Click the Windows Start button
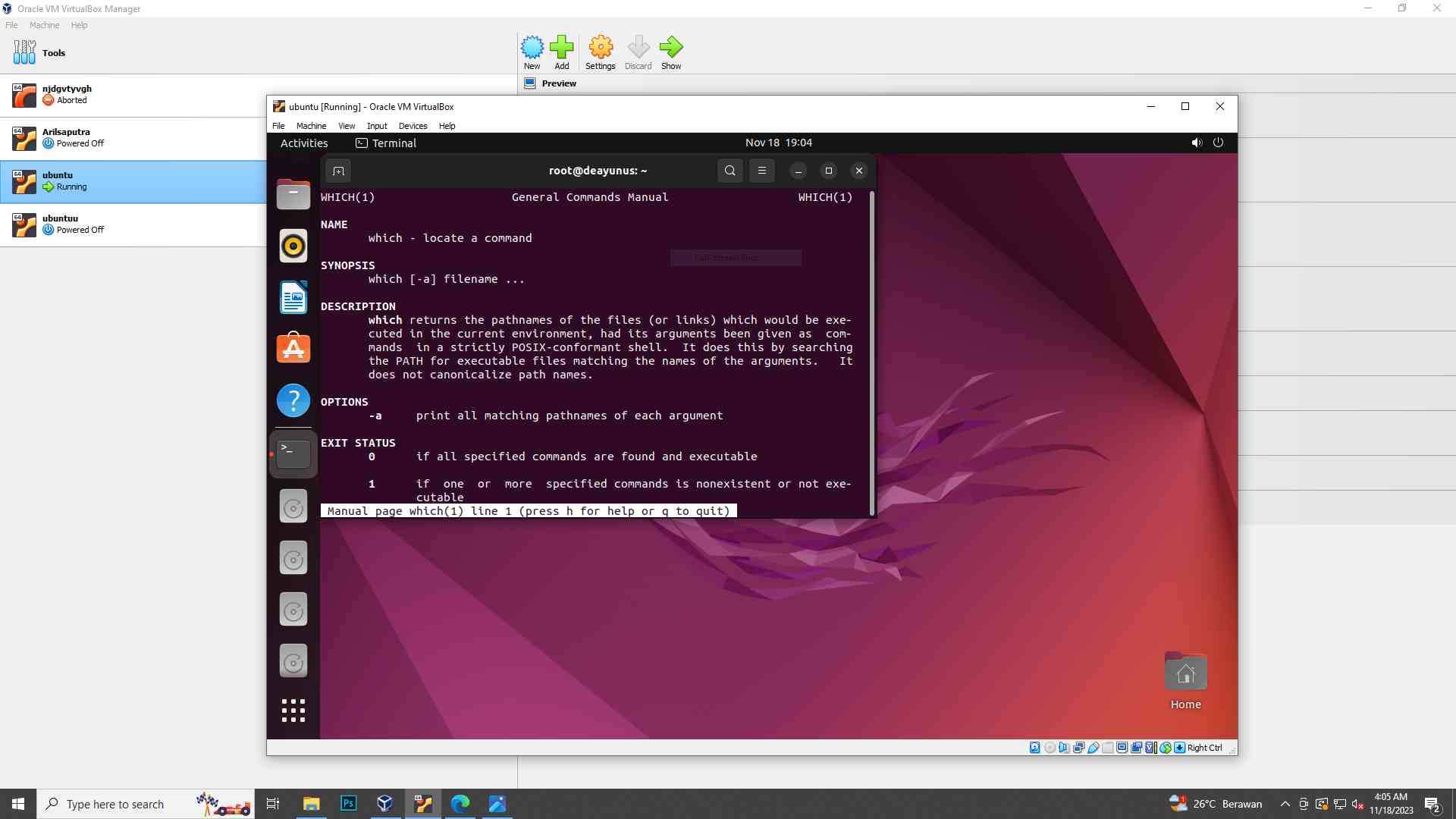 18,804
